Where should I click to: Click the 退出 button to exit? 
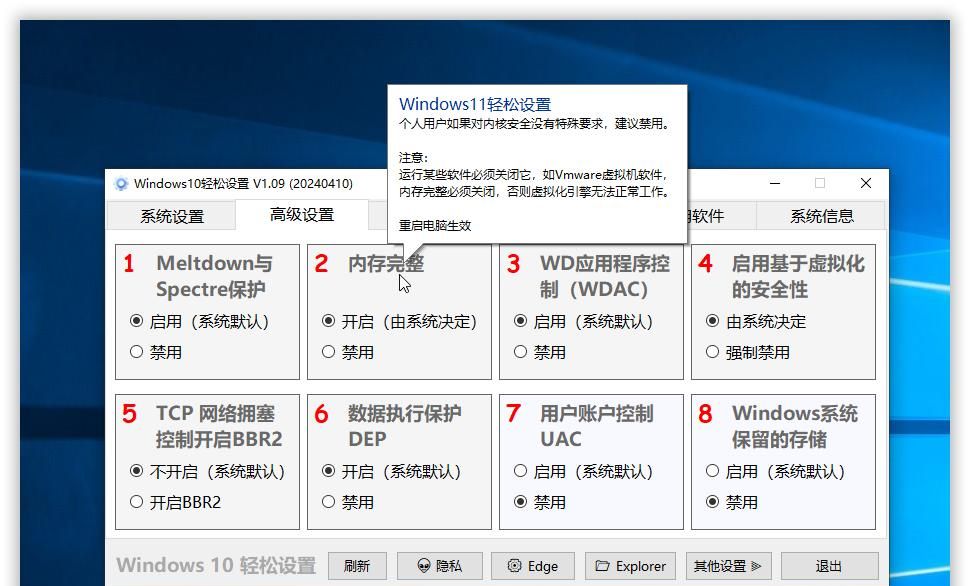pos(830,565)
